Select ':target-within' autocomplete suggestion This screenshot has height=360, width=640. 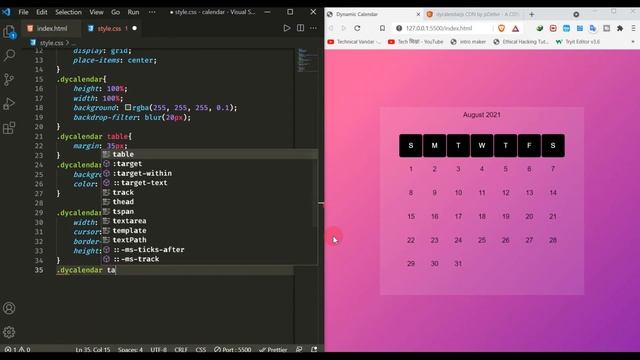pos(209,173)
